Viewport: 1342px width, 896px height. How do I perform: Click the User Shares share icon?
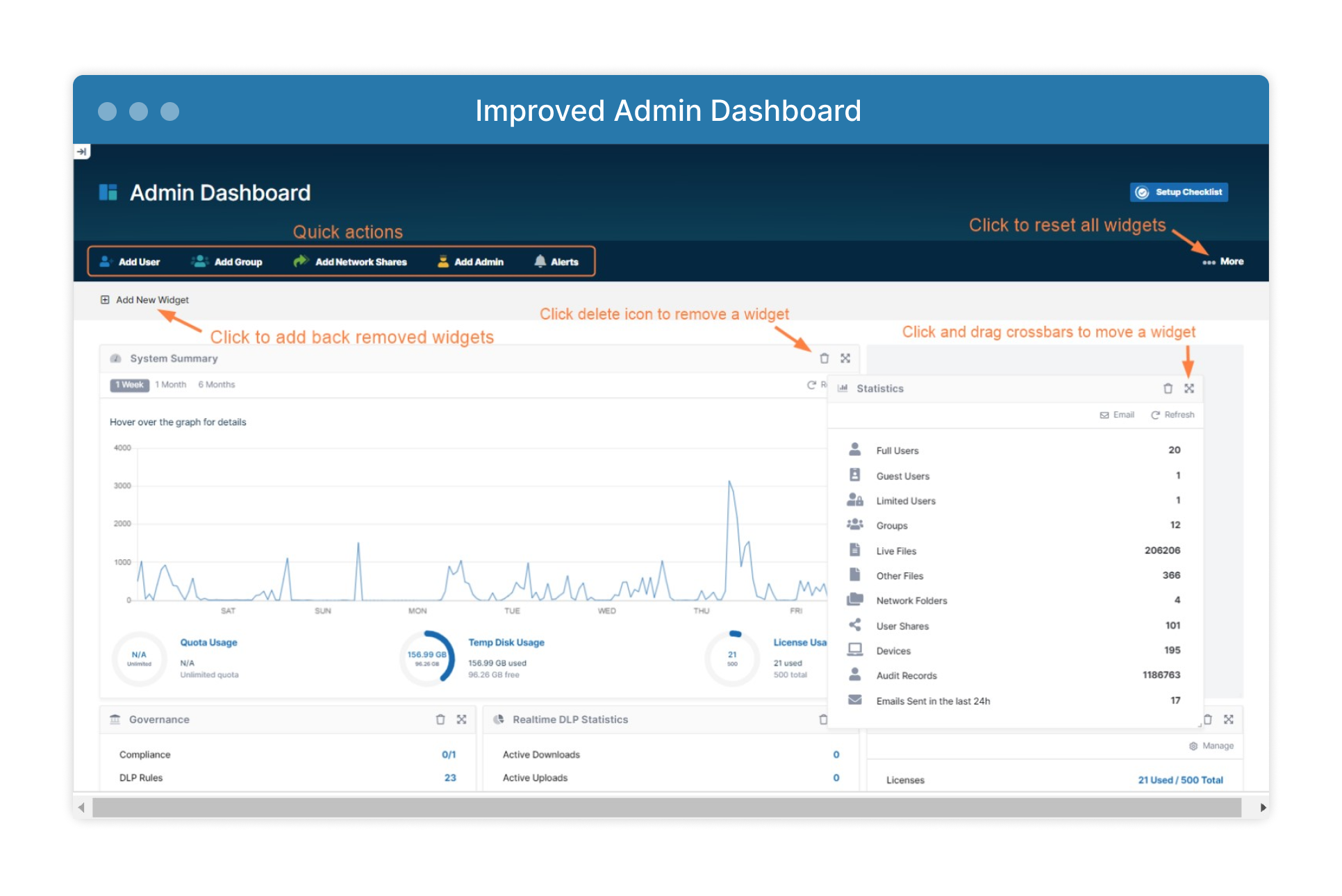(855, 625)
